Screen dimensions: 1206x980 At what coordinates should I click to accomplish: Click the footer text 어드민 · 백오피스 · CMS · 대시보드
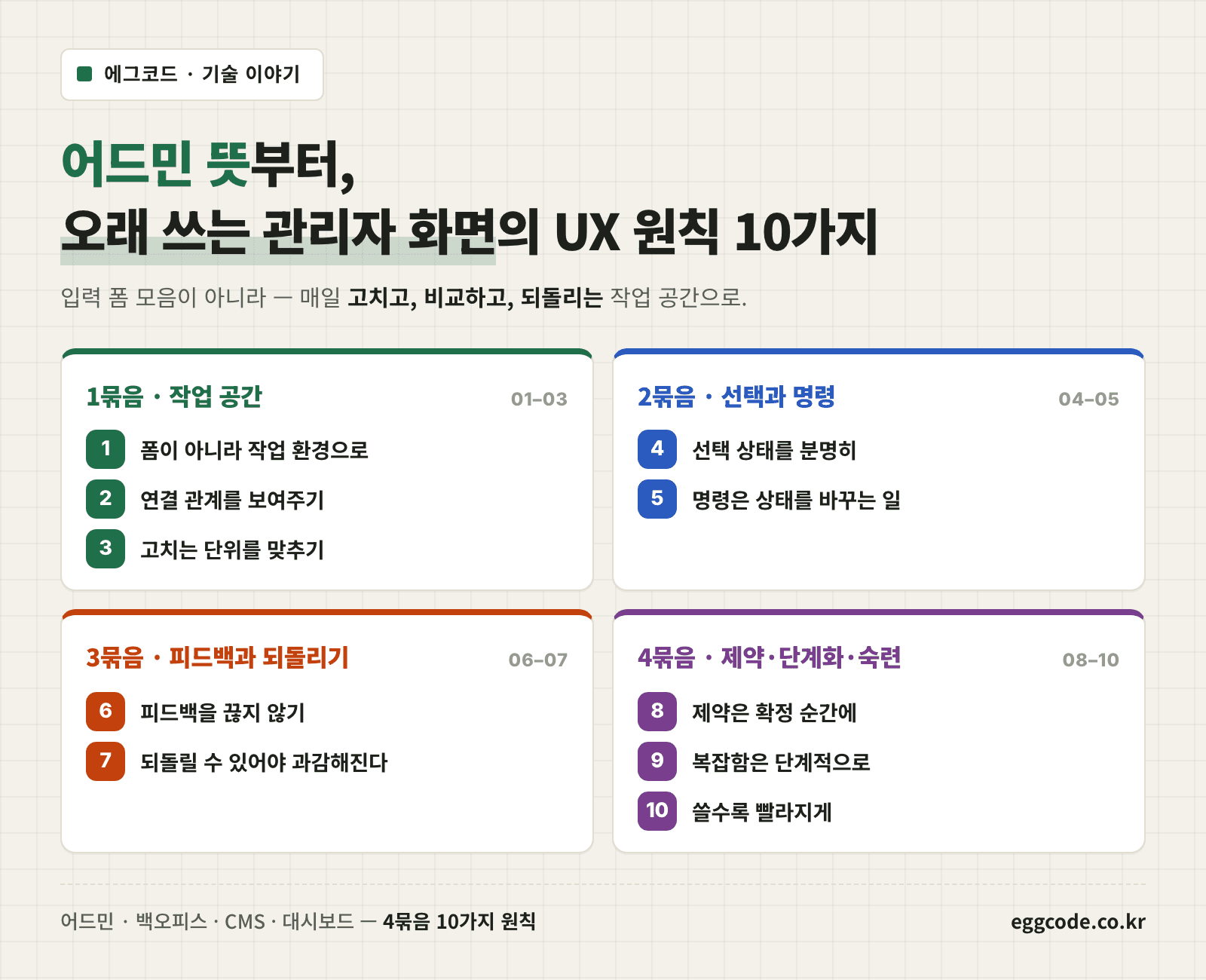pyautogui.click(x=207, y=921)
